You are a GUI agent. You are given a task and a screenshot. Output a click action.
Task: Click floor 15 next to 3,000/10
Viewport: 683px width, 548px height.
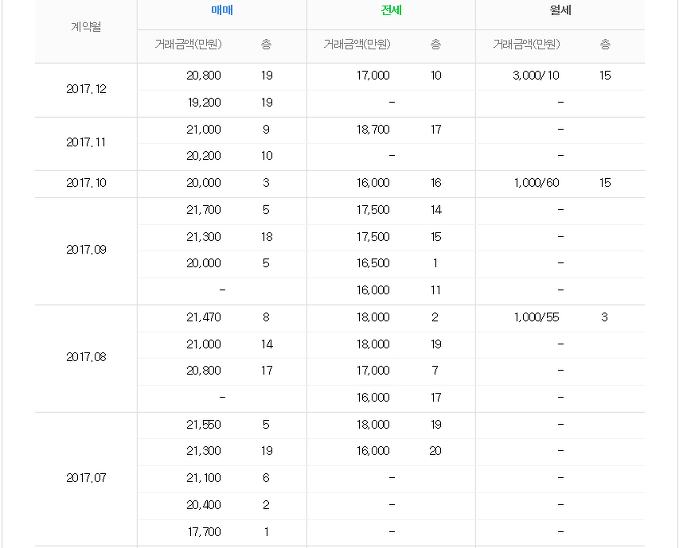605,76
